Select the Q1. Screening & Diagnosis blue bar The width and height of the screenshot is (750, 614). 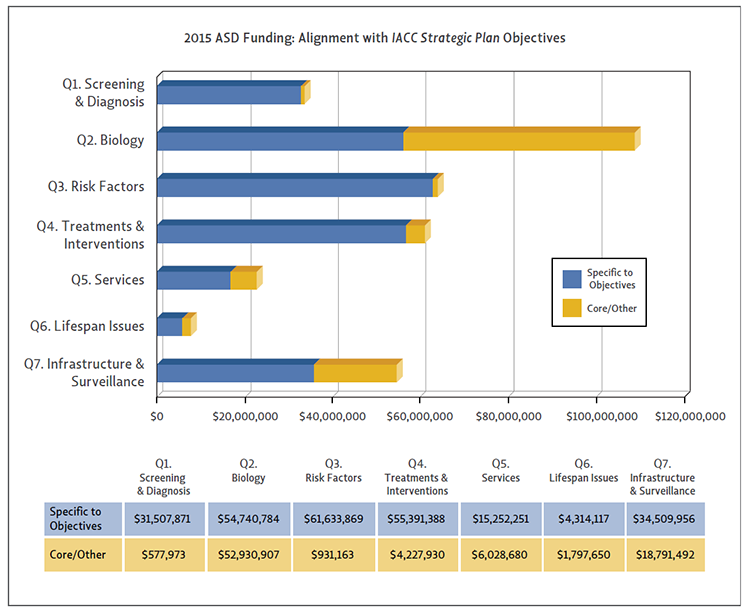click(229, 95)
